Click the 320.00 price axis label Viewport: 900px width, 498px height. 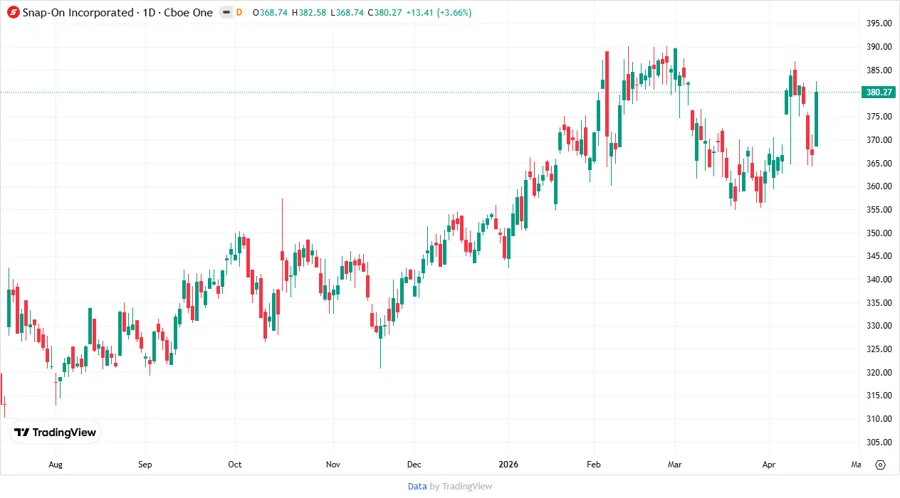click(x=879, y=372)
